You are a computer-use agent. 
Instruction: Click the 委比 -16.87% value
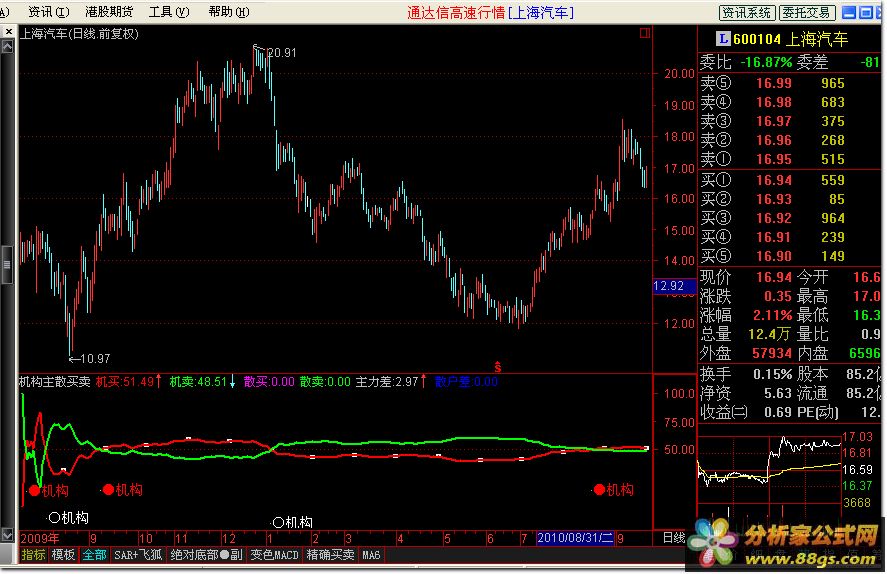point(766,62)
